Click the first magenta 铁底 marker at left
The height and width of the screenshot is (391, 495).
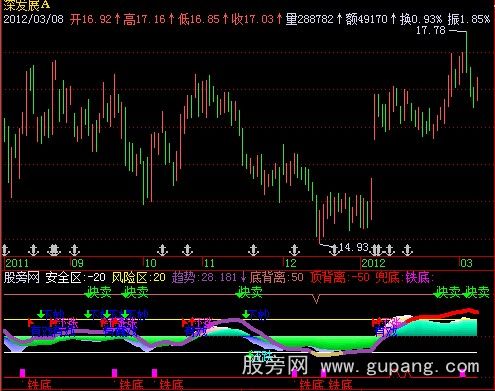22,373
